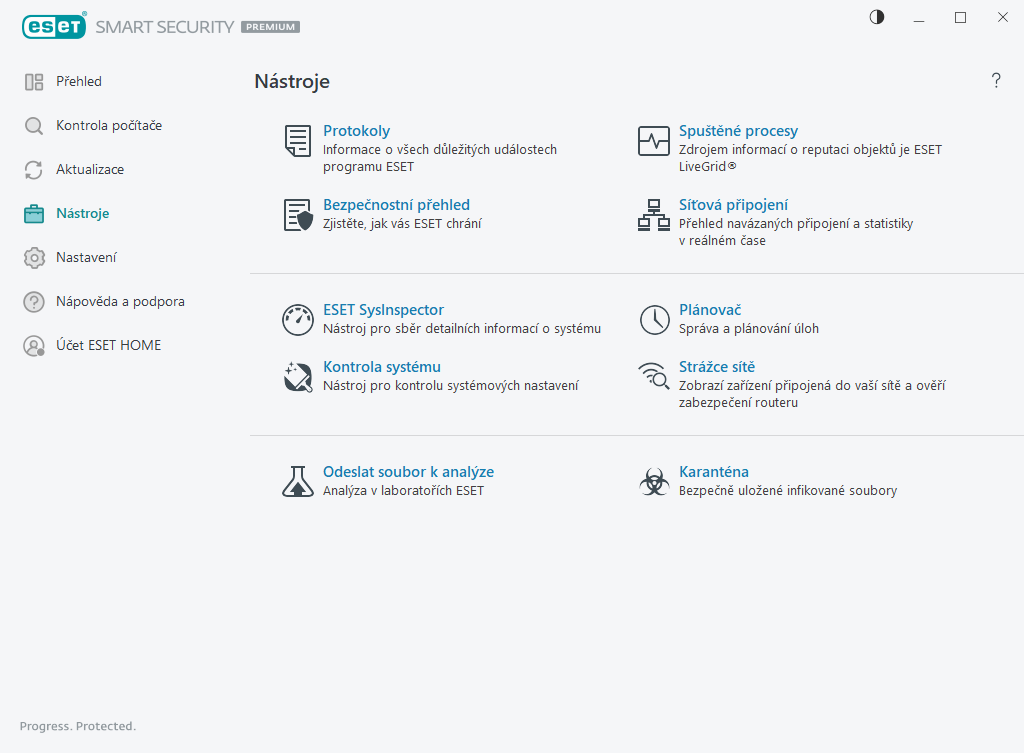1024x753 pixels.
Task: Click the Protokoly document icon
Action: (297, 141)
